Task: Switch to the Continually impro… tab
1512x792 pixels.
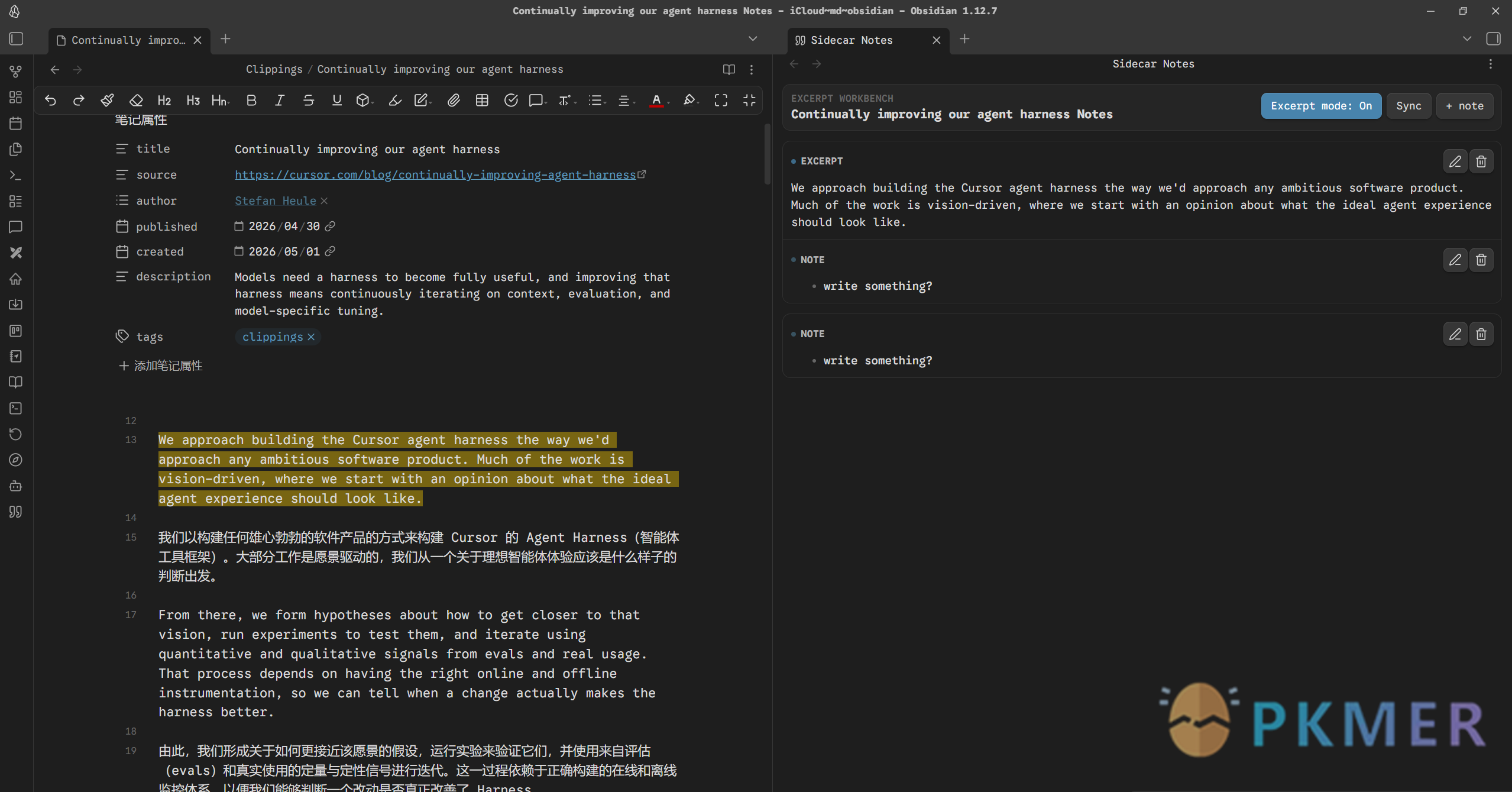Action: click(129, 40)
